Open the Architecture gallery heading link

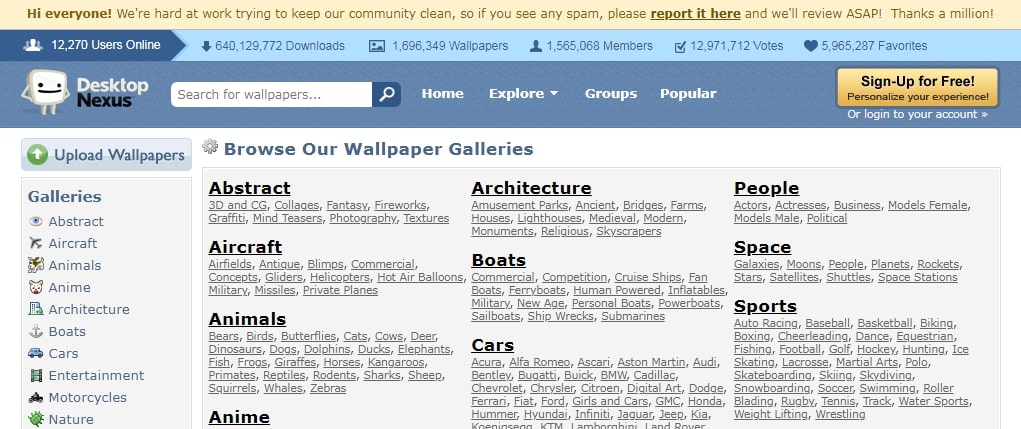pos(531,188)
